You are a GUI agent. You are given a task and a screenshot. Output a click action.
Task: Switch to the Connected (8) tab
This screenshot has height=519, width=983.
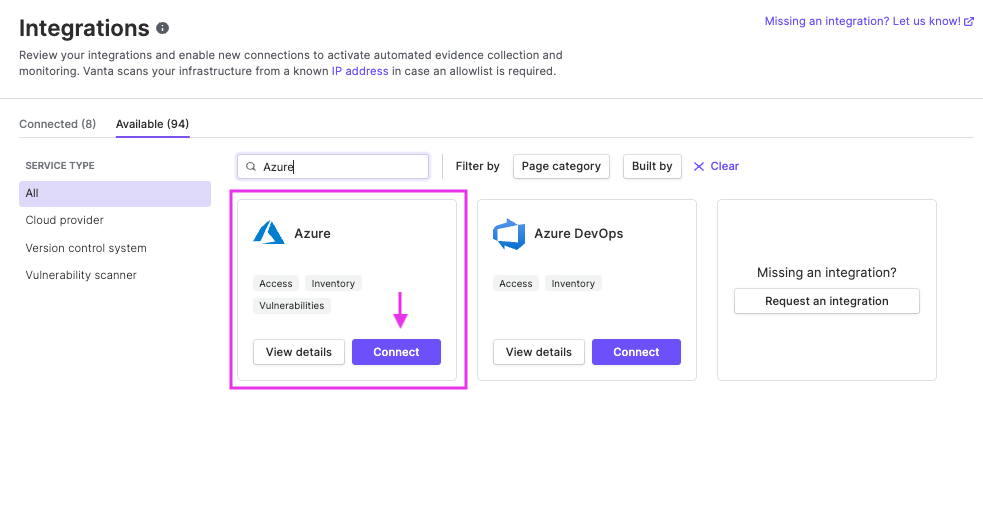[58, 124]
